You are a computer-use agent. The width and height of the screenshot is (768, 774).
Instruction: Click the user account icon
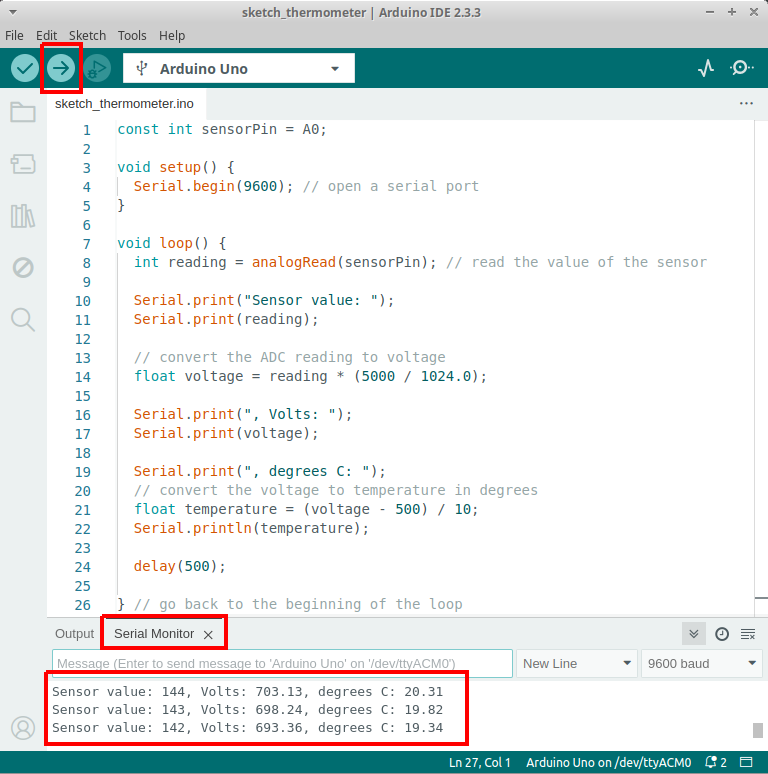coord(23,728)
